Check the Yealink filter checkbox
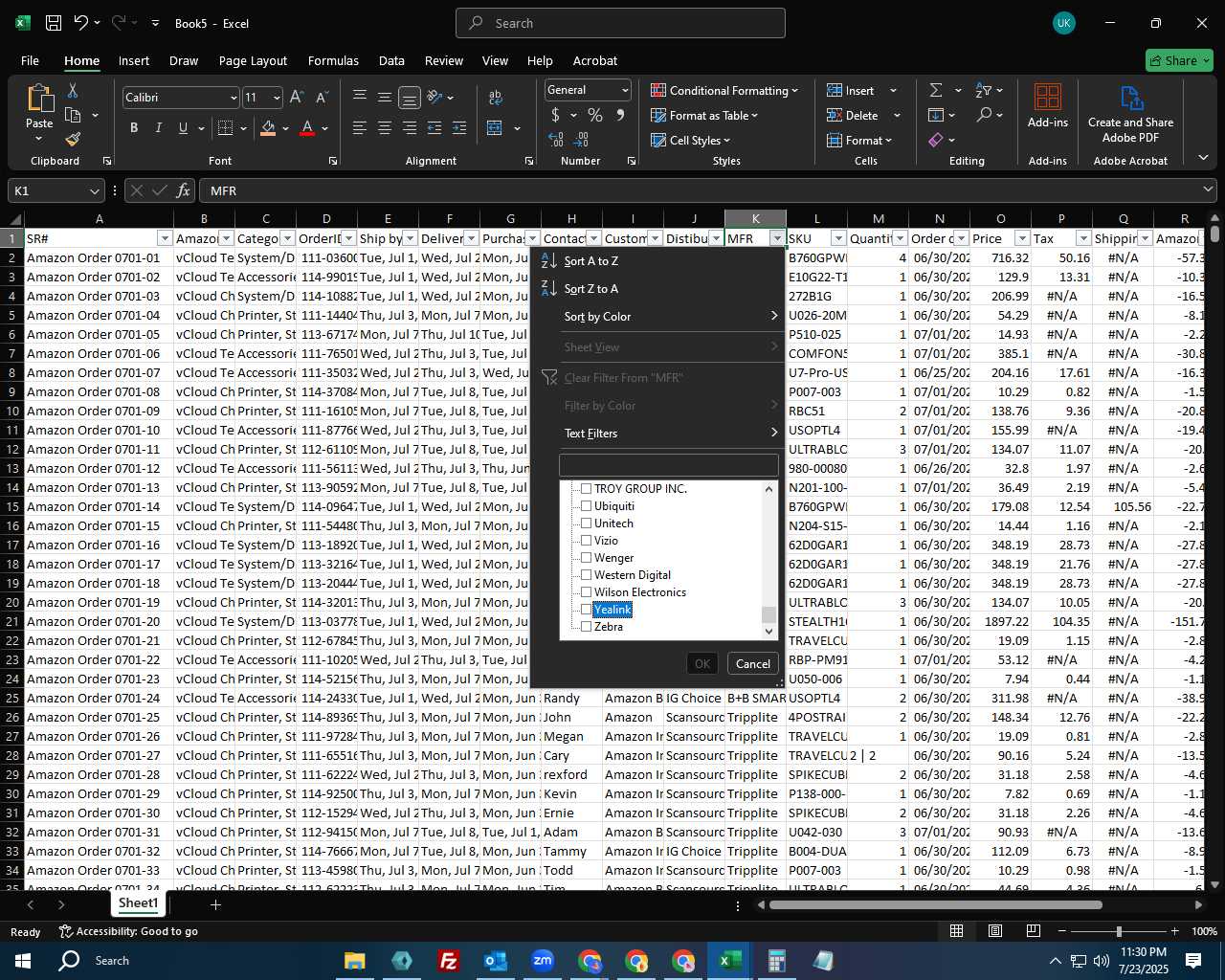Viewport: 1225px width, 980px height. pyautogui.click(x=587, y=610)
